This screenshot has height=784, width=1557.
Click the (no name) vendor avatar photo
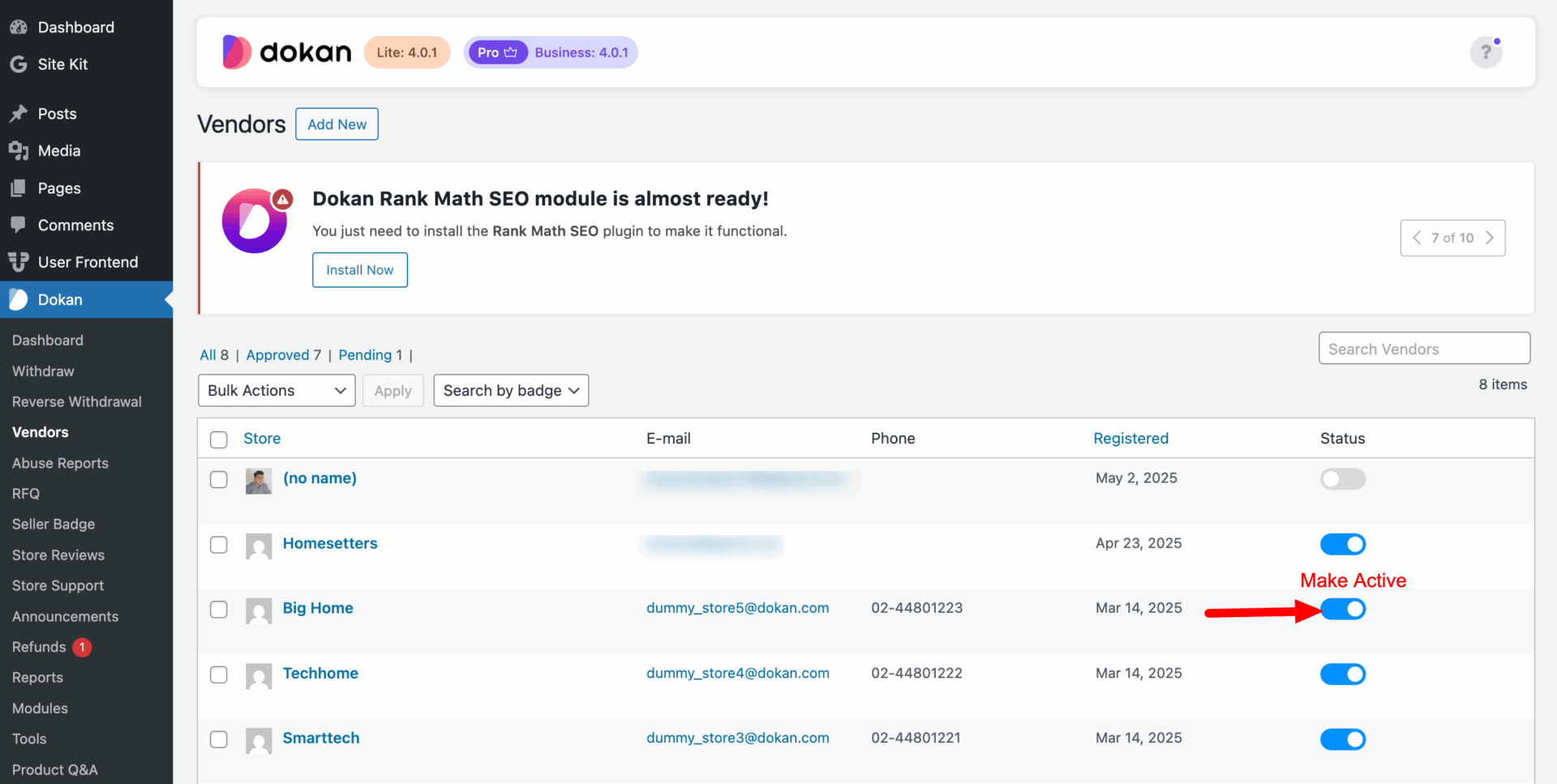(x=259, y=481)
